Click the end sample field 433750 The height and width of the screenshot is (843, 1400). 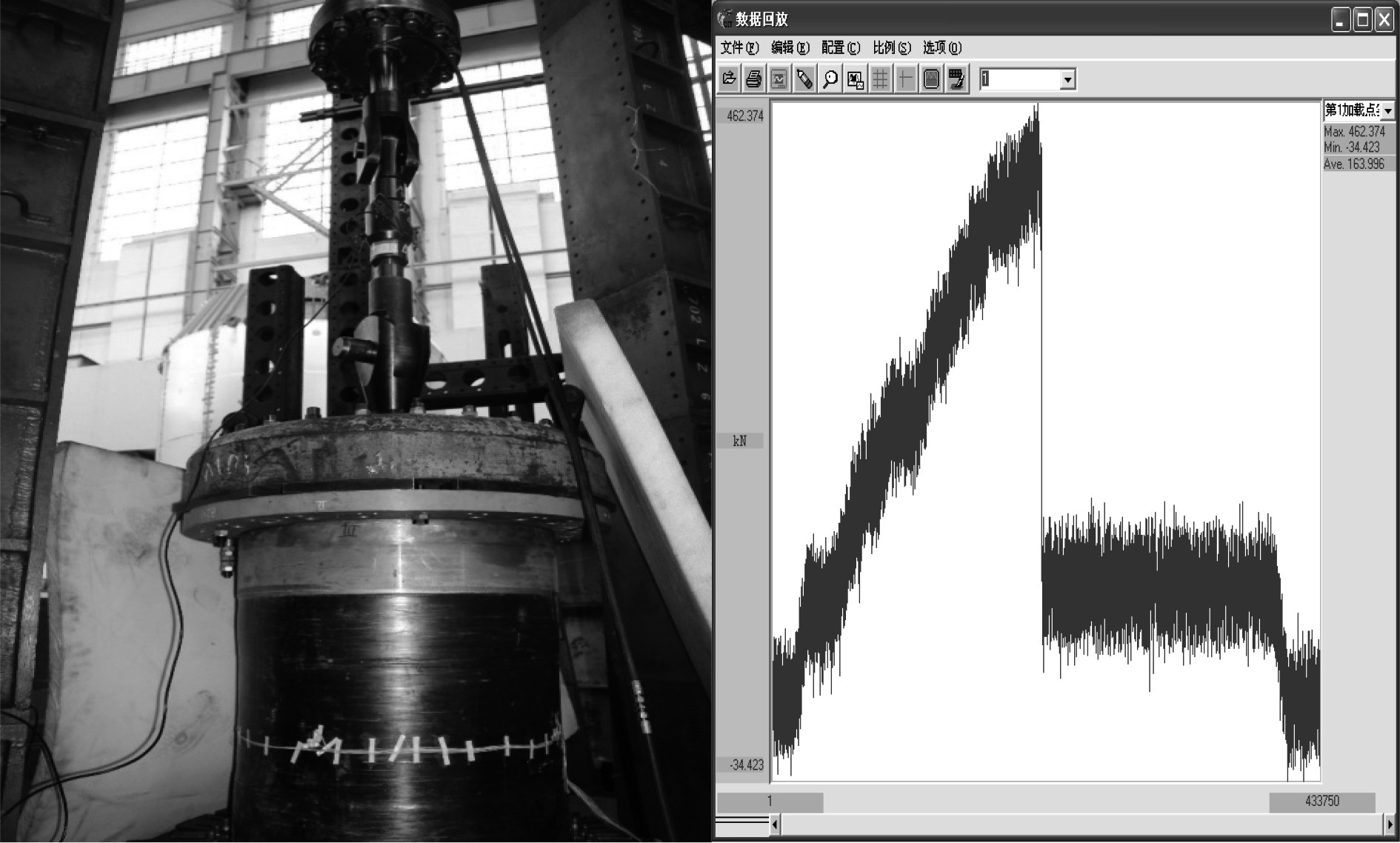pos(1321,802)
